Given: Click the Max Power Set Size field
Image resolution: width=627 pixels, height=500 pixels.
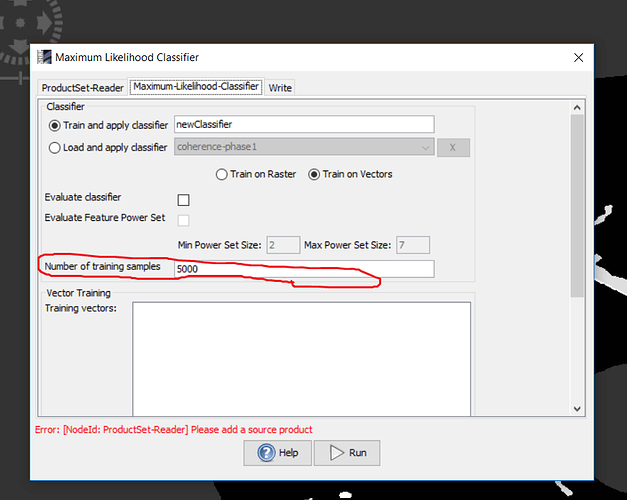Looking at the screenshot, I should tap(413, 245).
